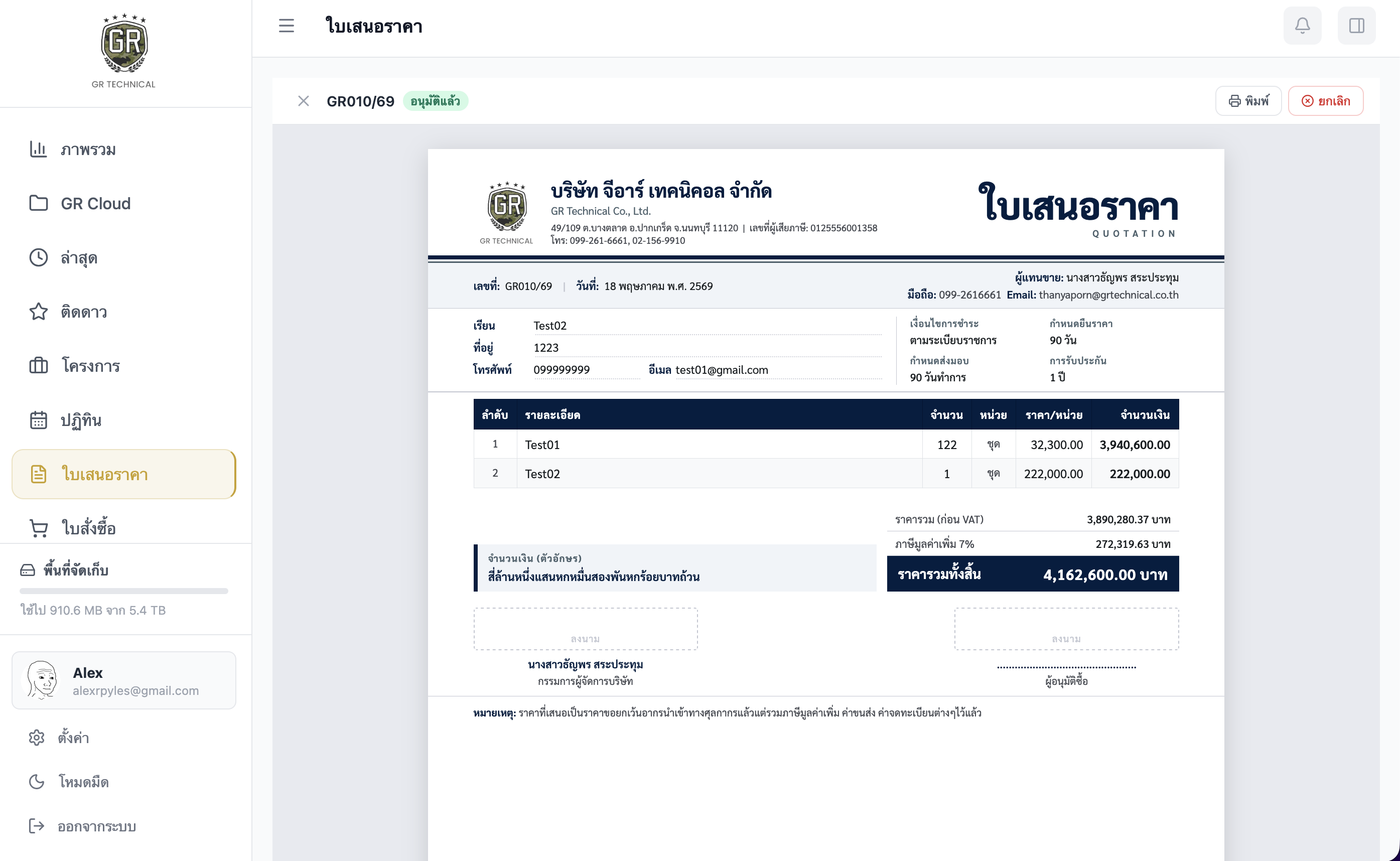Viewport: 1400px width, 861px height.
Task: Click the briefcase icon beside โครงการ
Action: [x=38, y=366]
